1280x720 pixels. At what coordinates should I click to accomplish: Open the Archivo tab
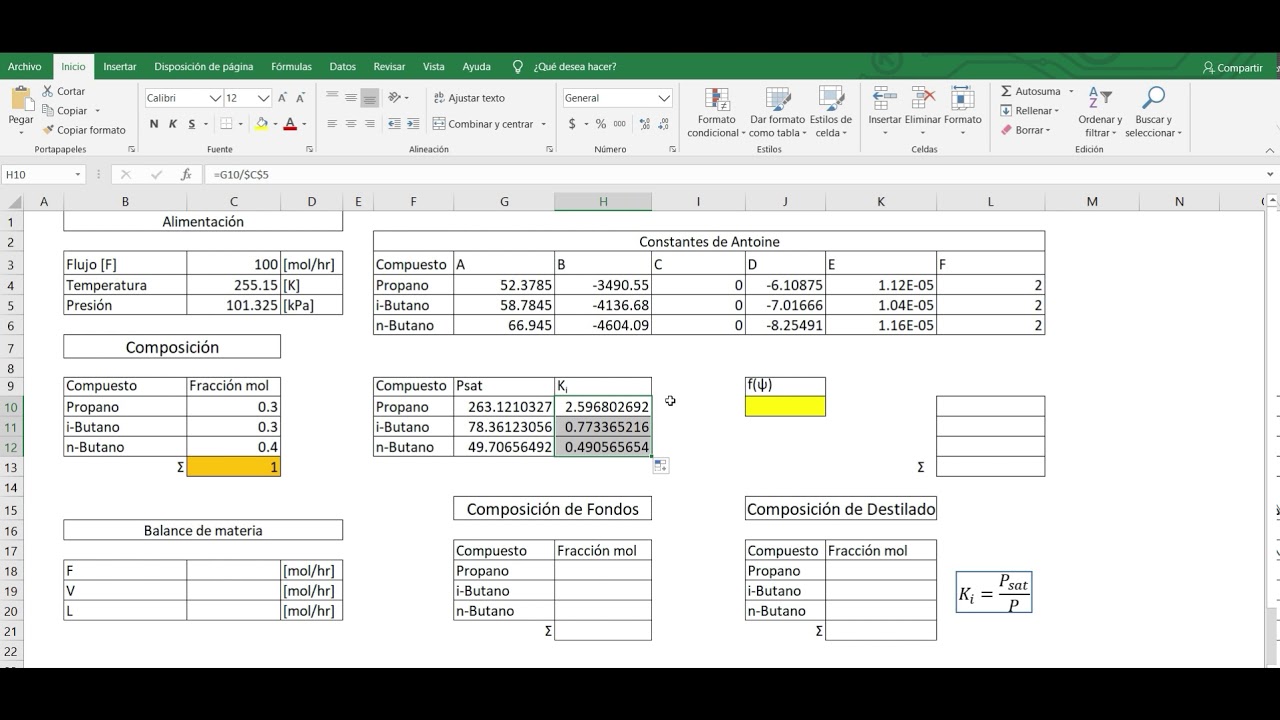click(x=25, y=67)
